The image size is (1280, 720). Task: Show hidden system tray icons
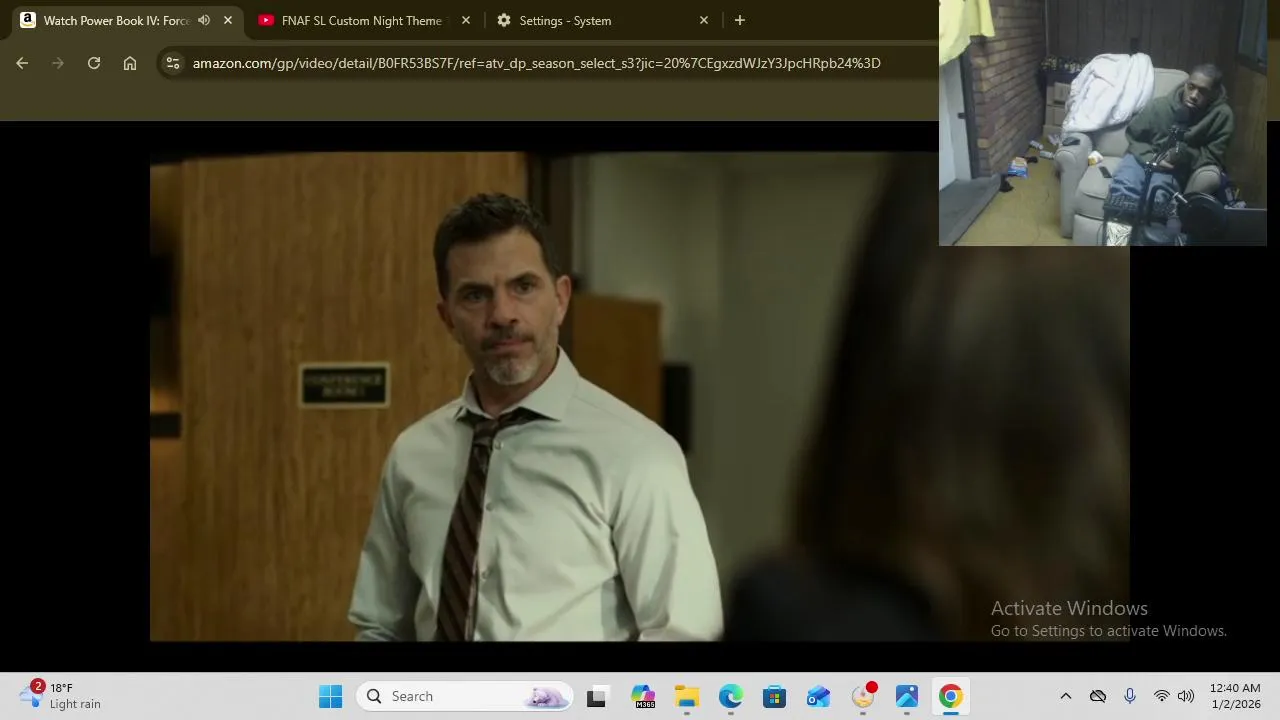click(1066, 696)
